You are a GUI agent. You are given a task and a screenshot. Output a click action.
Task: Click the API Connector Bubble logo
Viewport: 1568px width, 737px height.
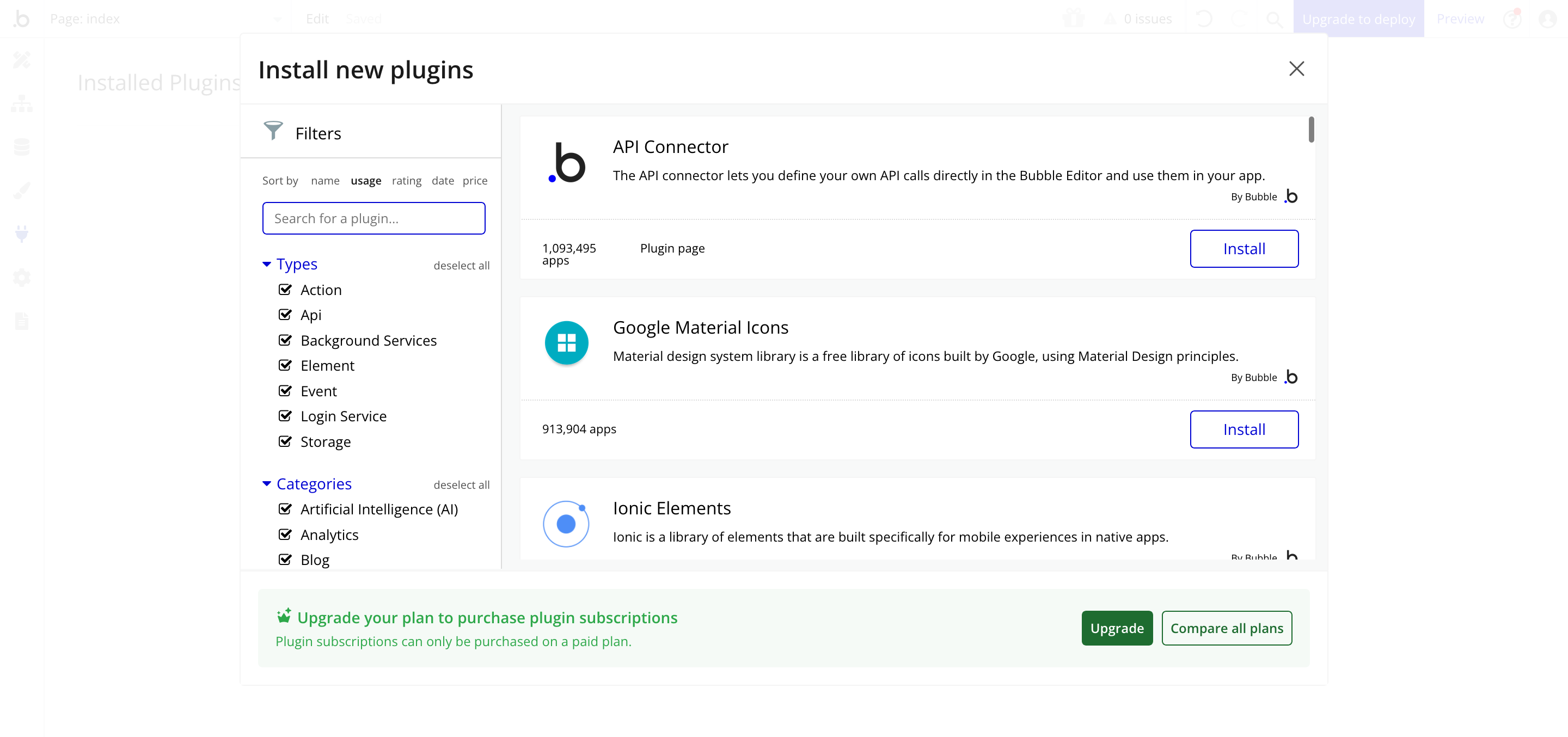567,163
